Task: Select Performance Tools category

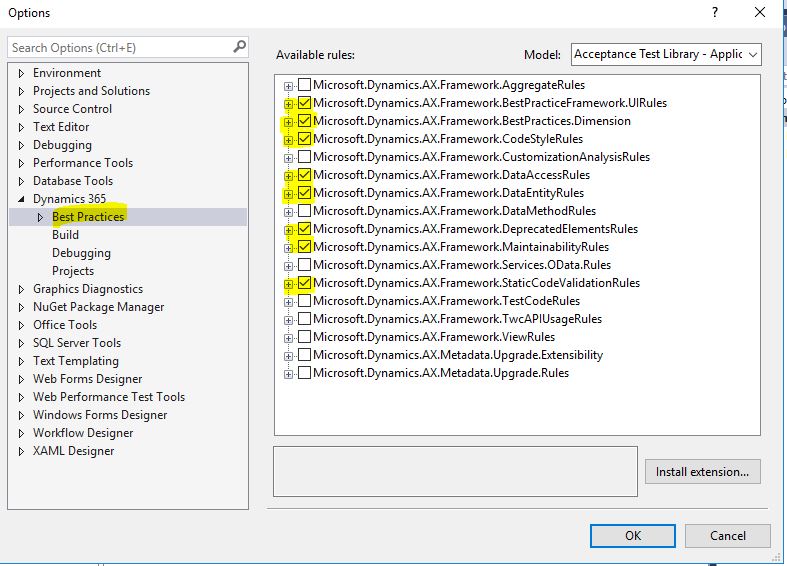Action: (83, 163)
